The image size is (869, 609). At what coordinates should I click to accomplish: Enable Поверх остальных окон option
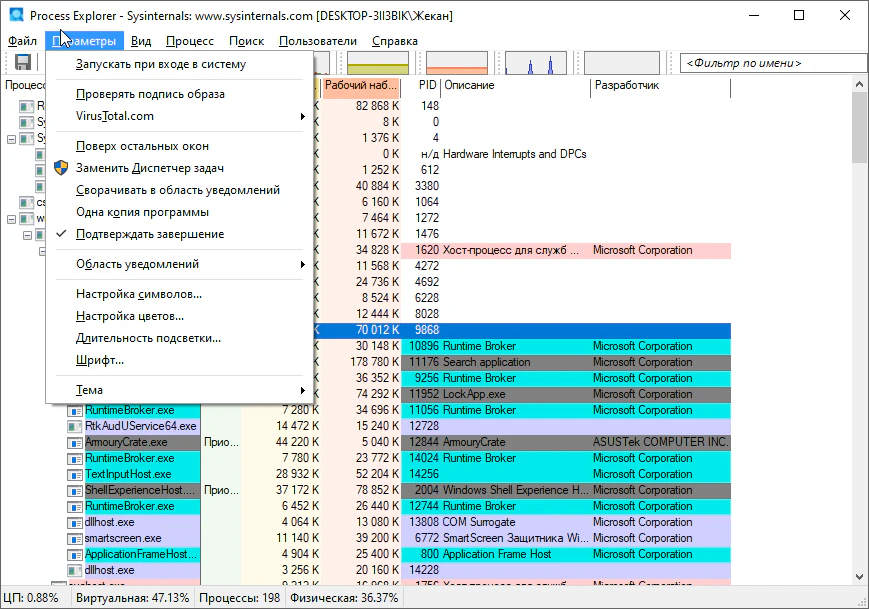(x=142, y=146)
